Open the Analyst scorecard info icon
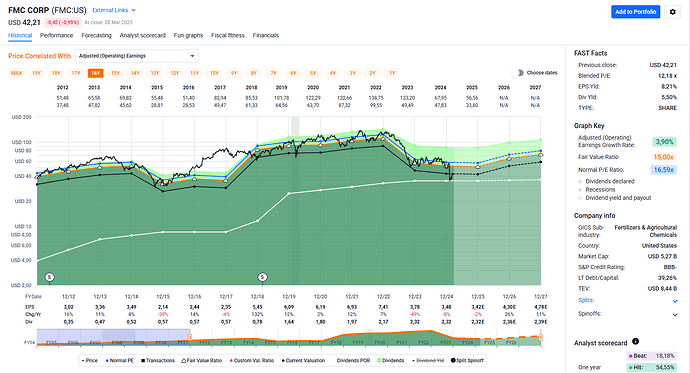 coord(635,341)
